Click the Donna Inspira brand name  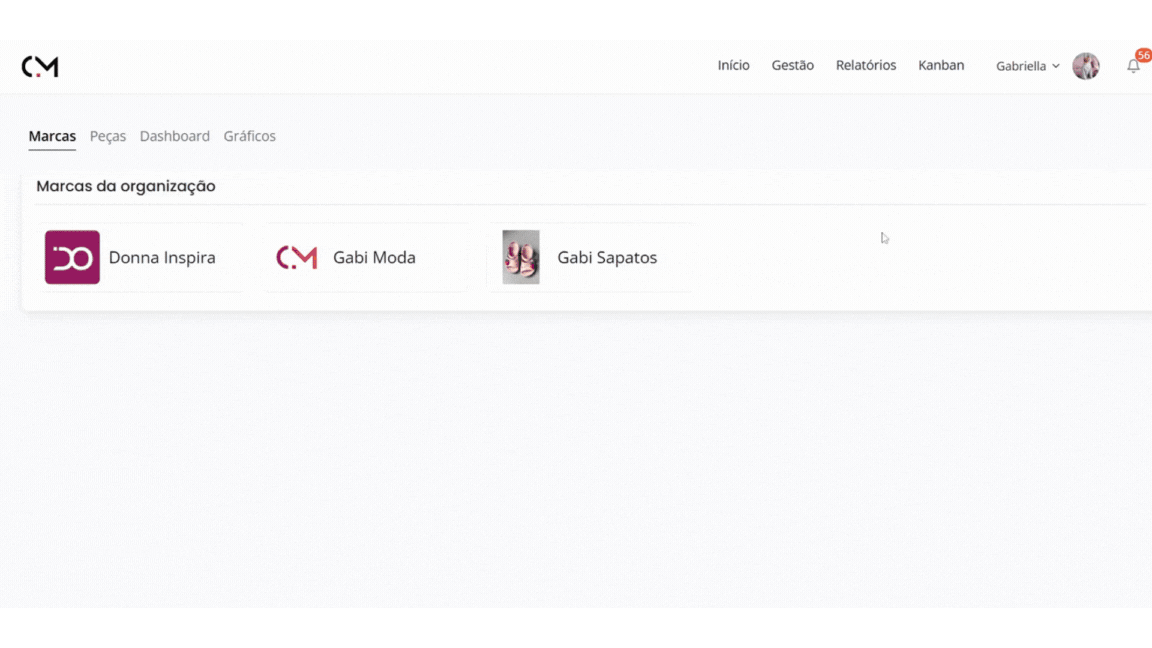[162, 257]
